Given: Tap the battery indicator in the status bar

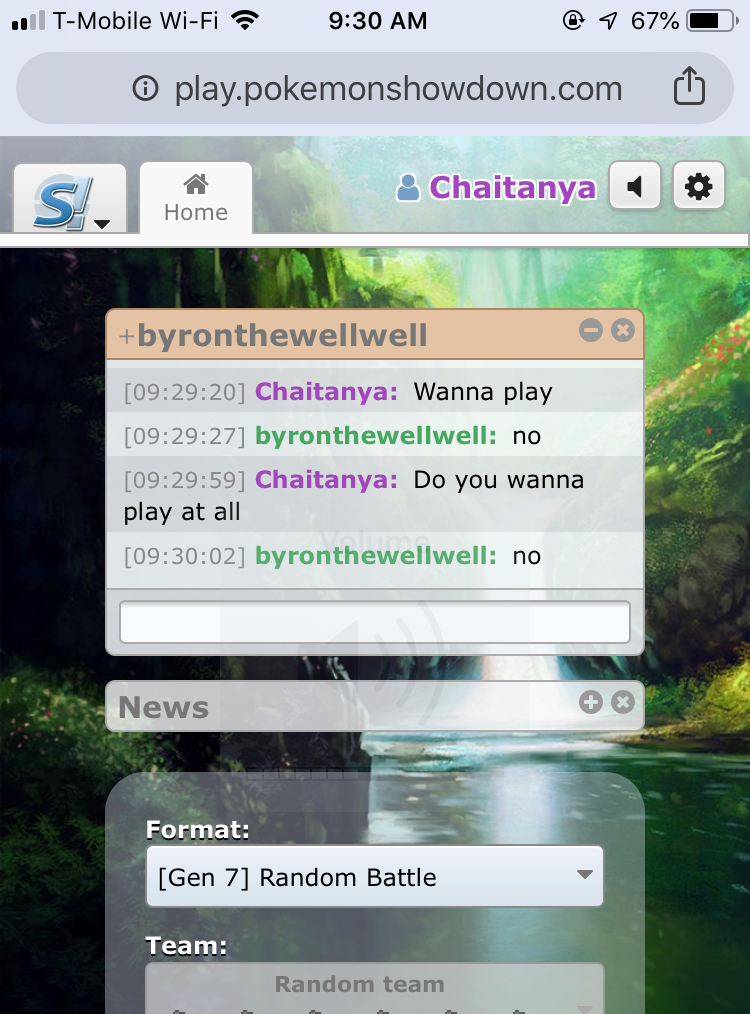Looking at the screenshot, I should point(712,21).
